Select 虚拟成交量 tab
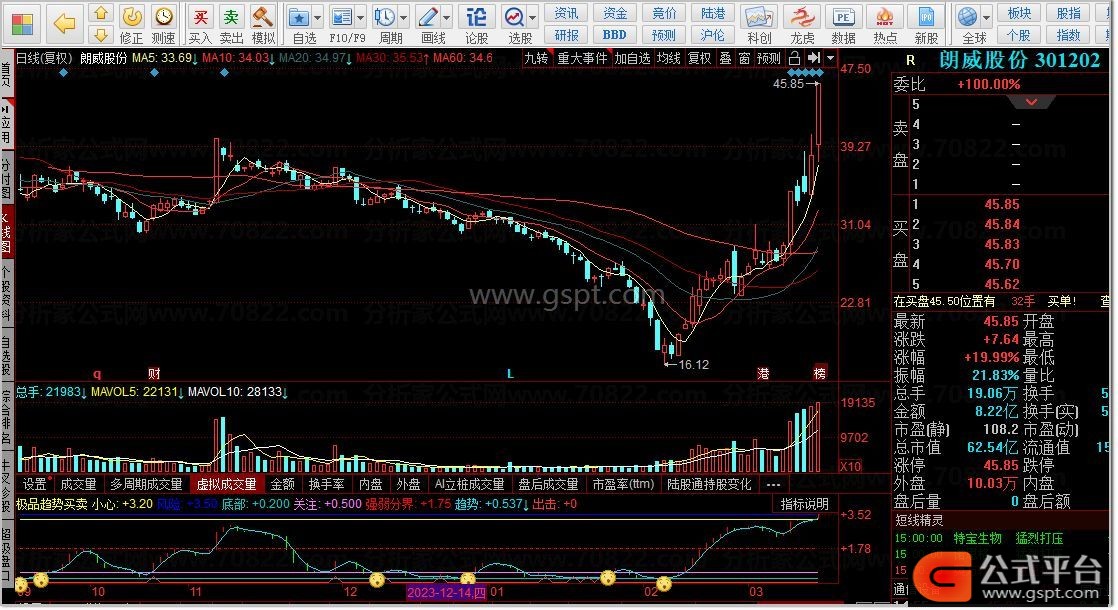The height and width of the screenshot is (610, 1118). 227,485
